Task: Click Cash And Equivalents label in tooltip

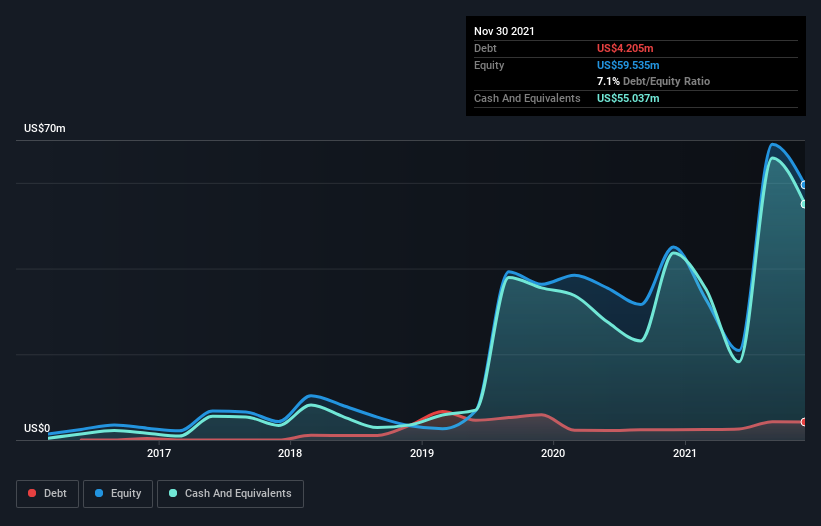Action: pyautogui.click(x=527, y=98)
